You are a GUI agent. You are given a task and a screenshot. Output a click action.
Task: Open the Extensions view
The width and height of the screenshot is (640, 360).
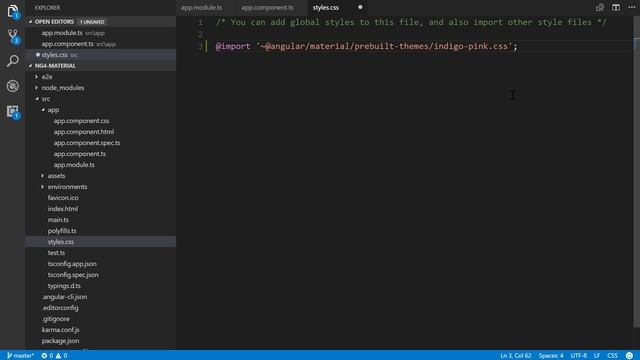coord(13,111)
